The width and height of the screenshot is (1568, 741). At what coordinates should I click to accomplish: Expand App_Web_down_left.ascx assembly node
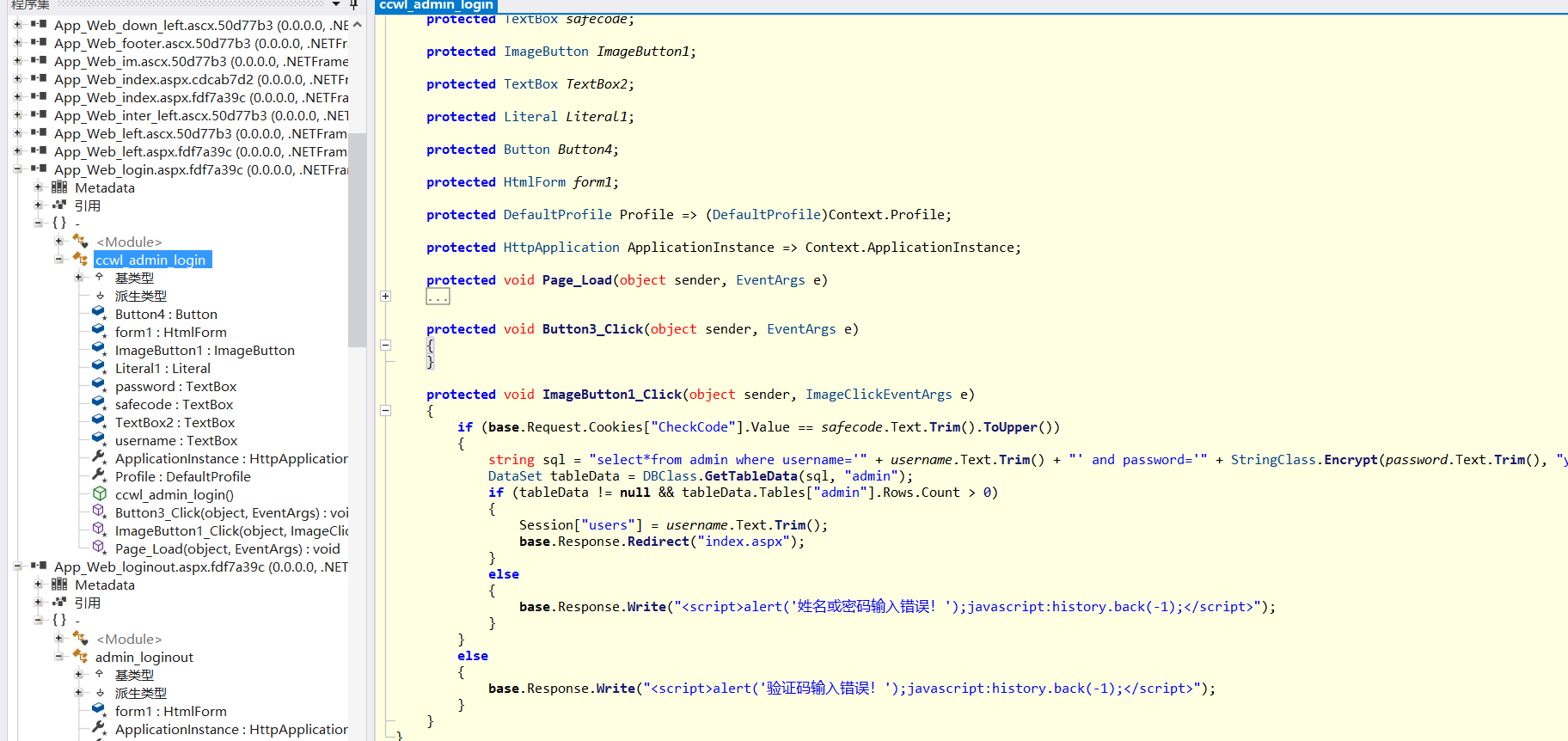pyautogui.click(x=17, y=25)
